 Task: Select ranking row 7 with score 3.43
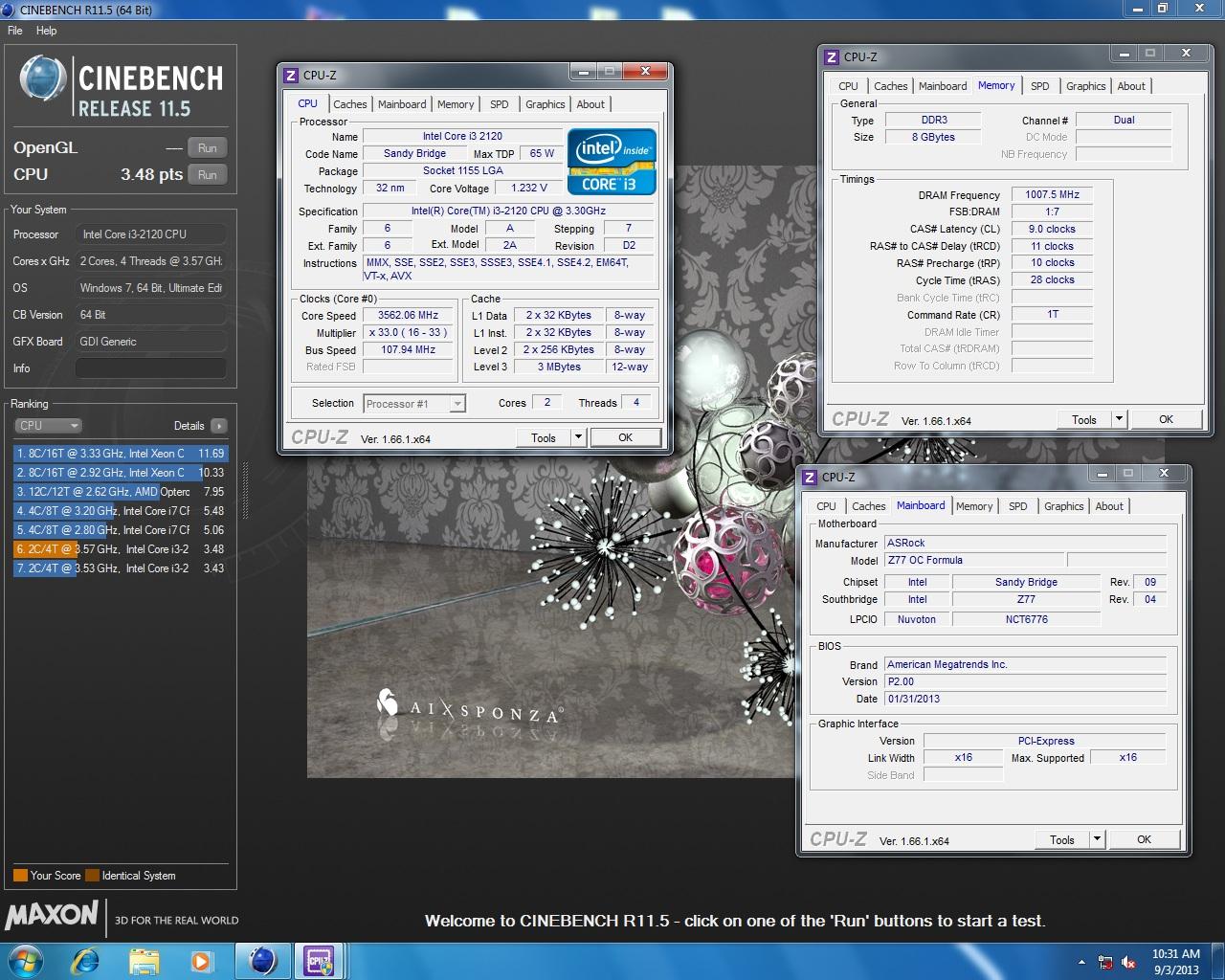tap(121, 568)
